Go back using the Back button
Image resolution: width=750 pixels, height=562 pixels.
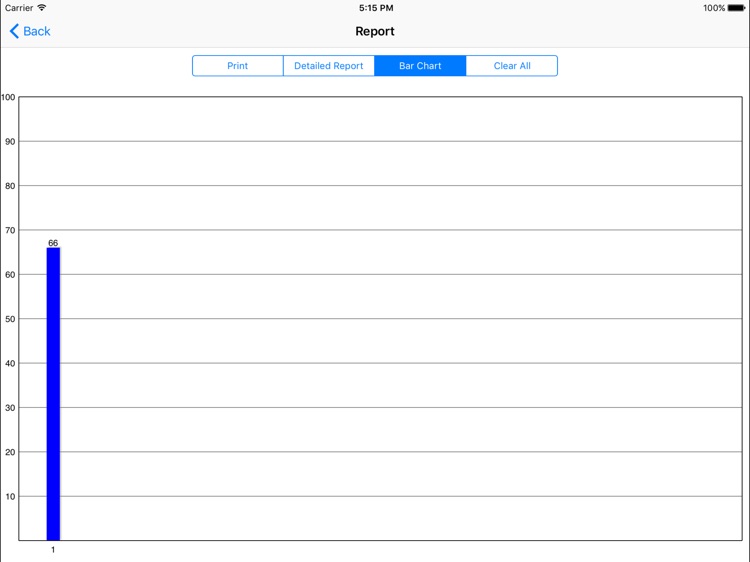(x=30, y=32)
